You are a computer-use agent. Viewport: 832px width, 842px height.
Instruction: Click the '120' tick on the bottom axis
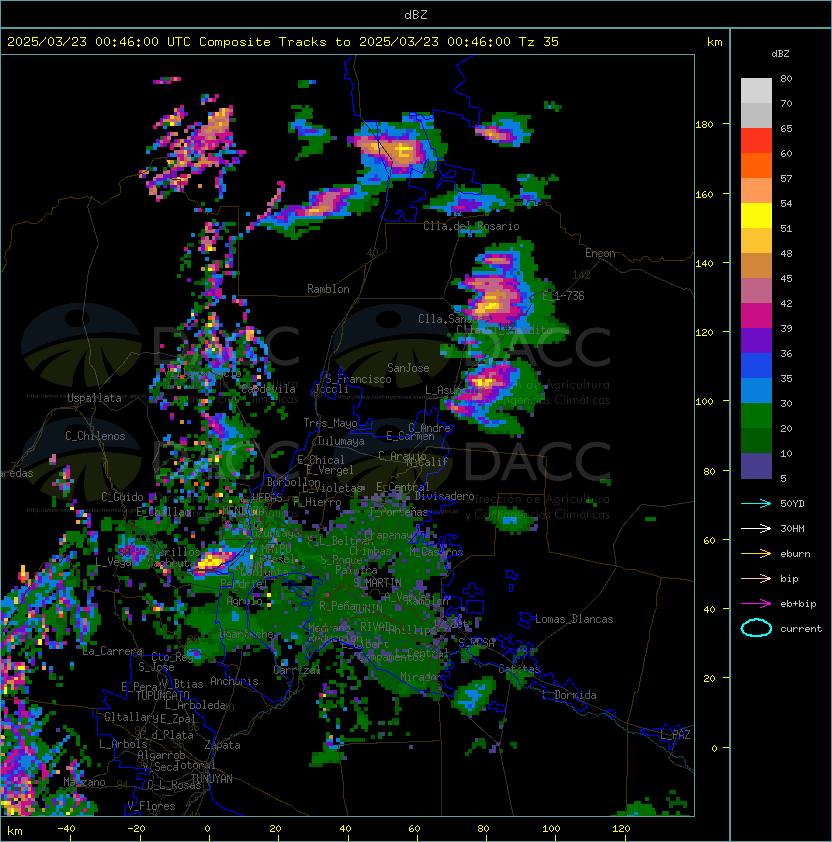point(621,829)
